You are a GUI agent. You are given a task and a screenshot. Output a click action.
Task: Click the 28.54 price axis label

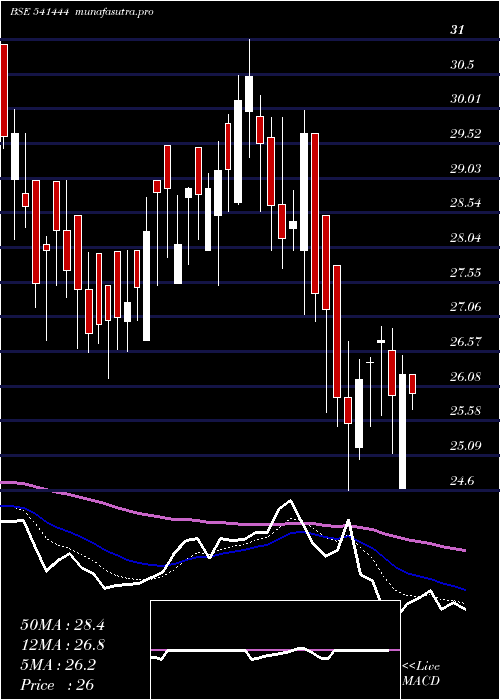coord(465,203)
